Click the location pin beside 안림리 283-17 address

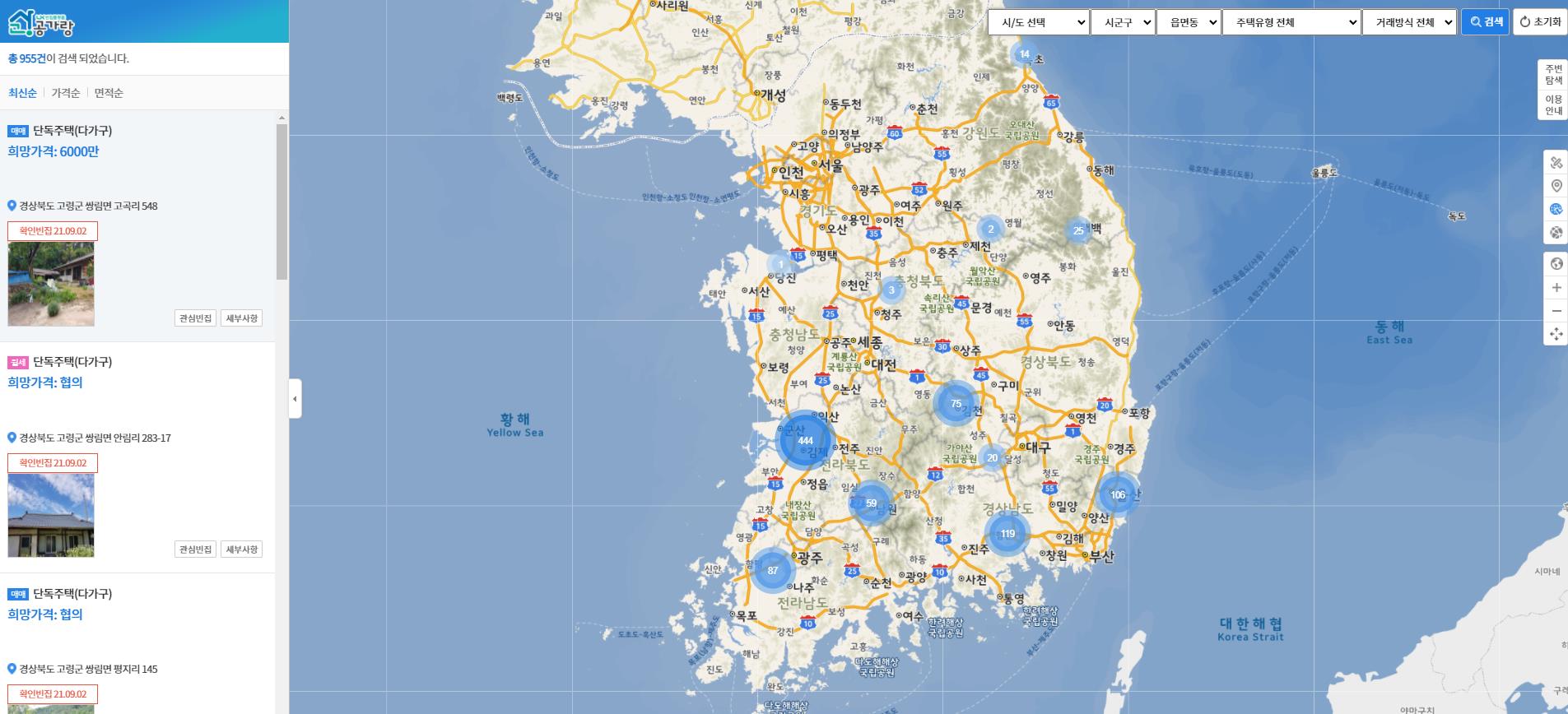tap(12, 438)
